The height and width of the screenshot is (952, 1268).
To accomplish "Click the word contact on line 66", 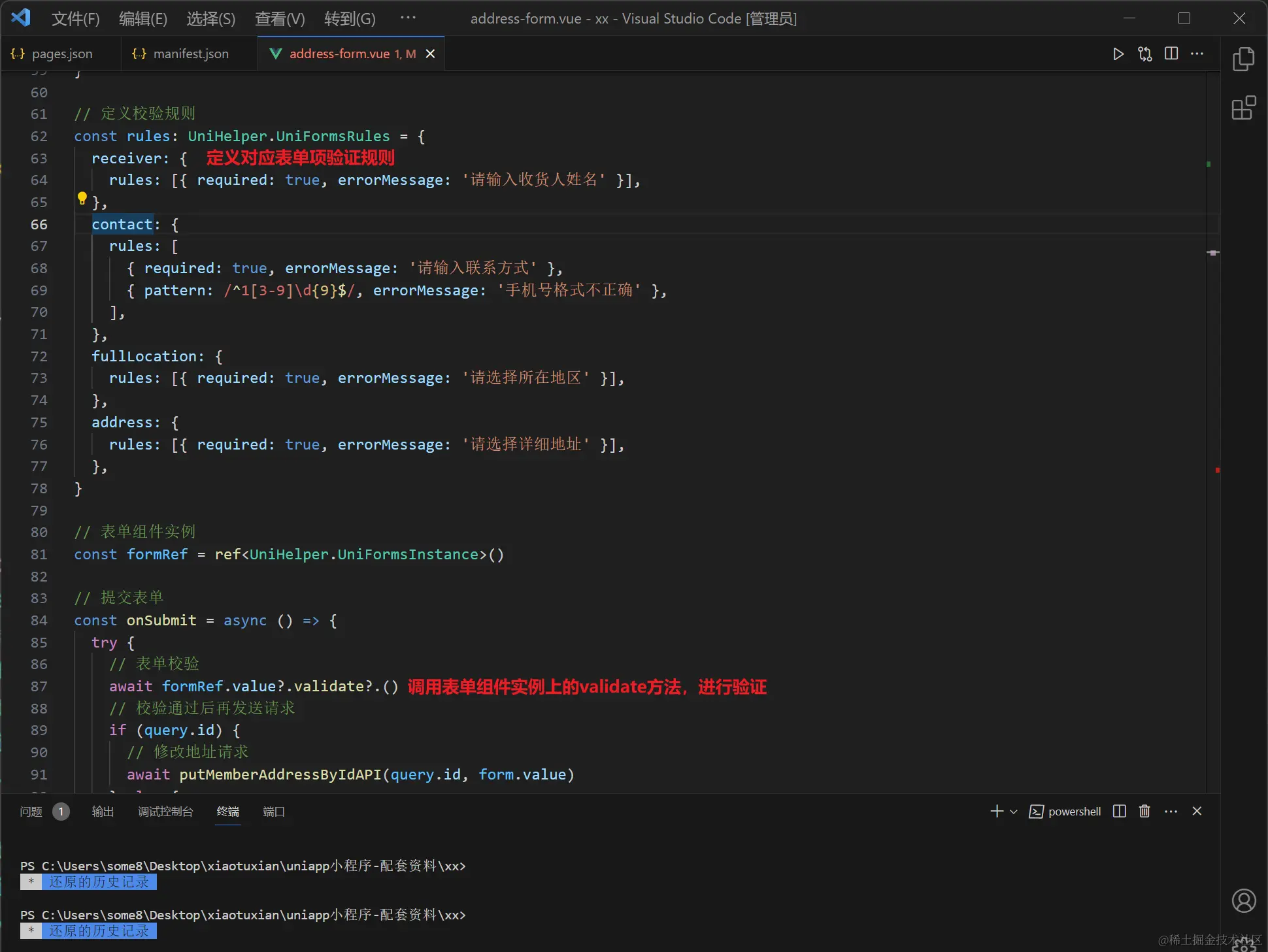I will [x=122, y=224].
